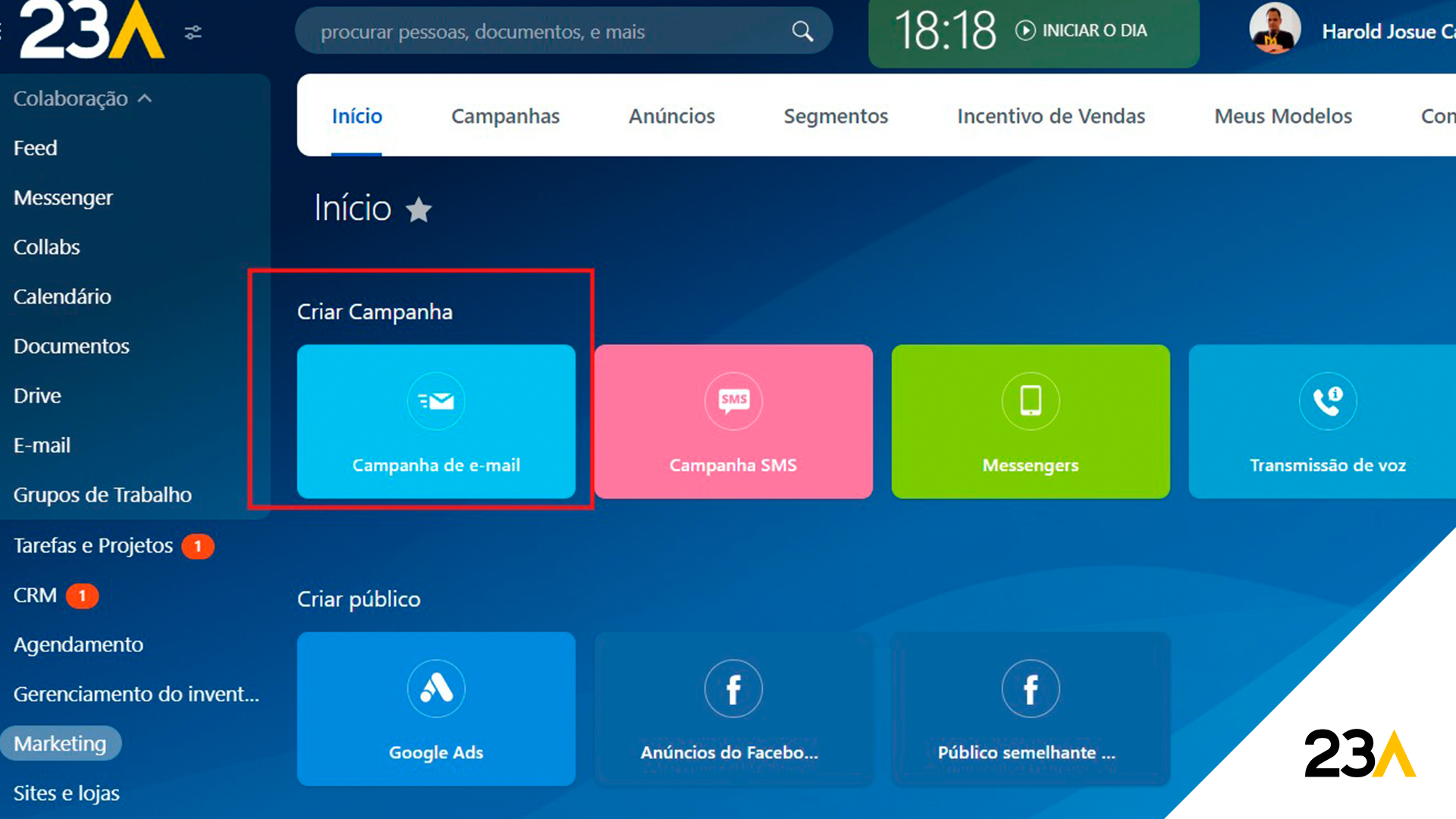This screenshot has width=1456, height=819.
Task: Click the Campanha de e-mail envelope icon
Action: (436, 400)
